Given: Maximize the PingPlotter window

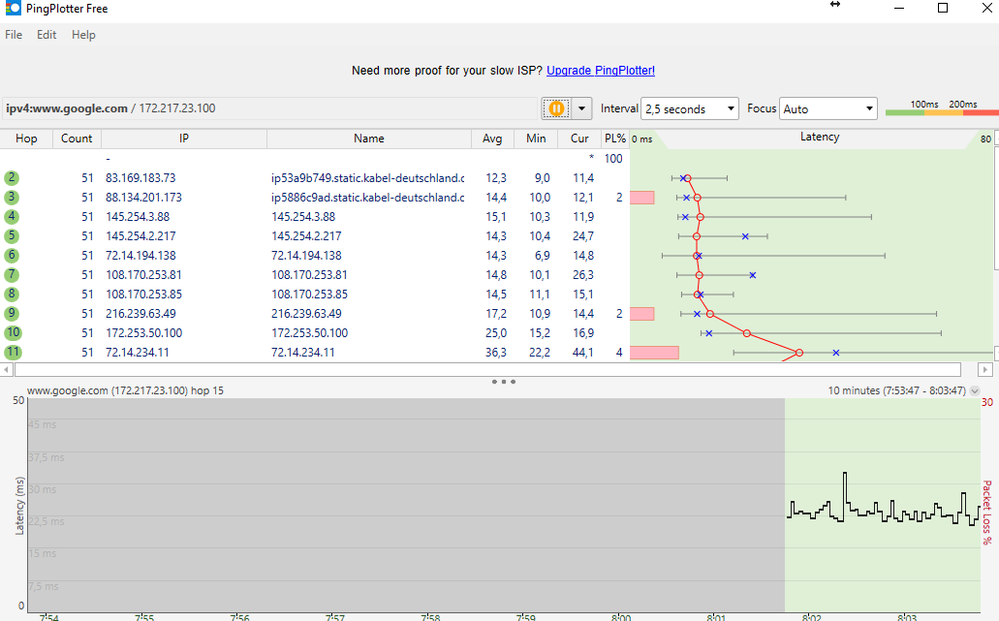Looking at the screenshot, I should (x=943, y=8).
